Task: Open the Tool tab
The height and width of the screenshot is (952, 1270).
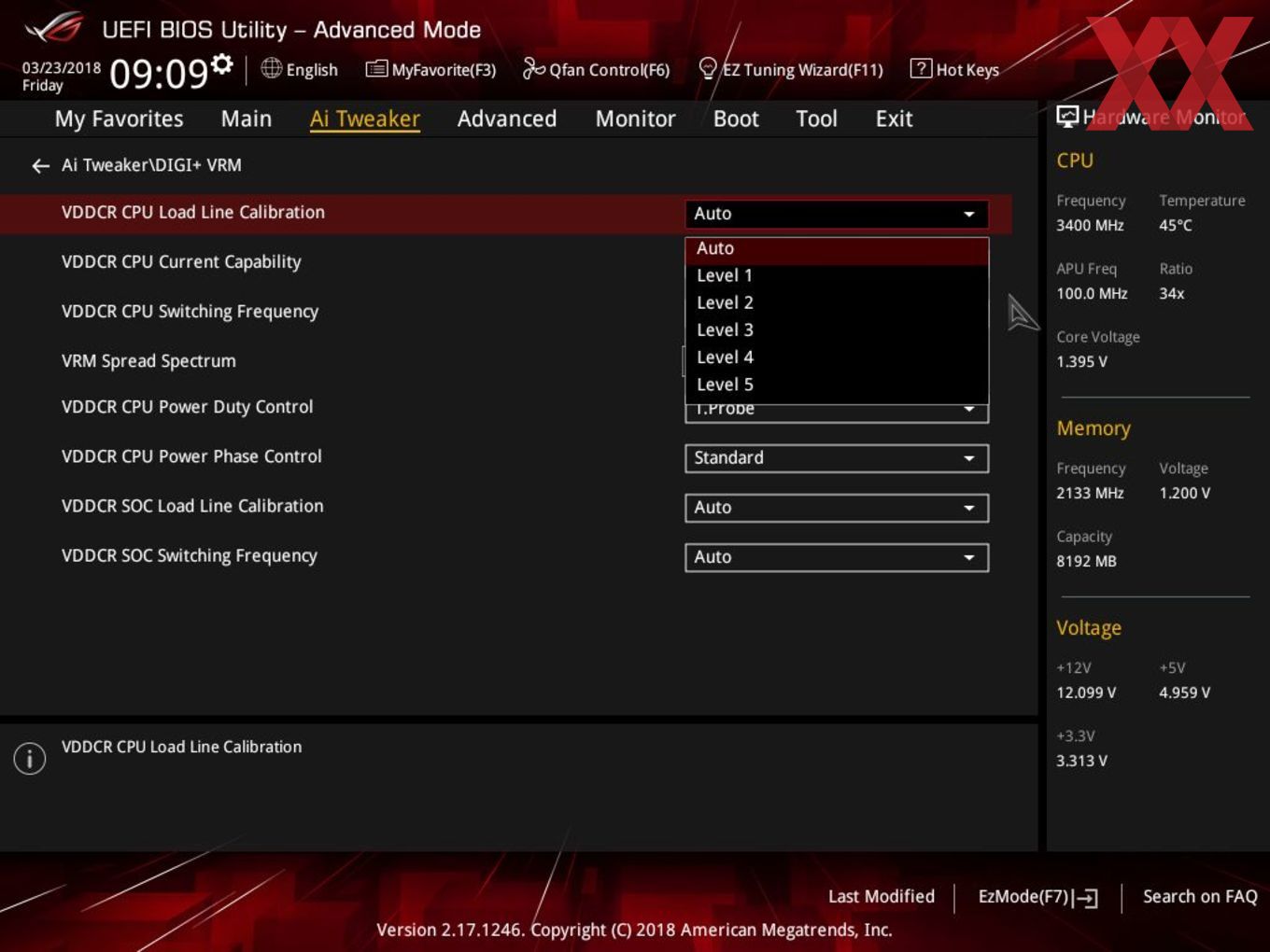Action: 816,119
